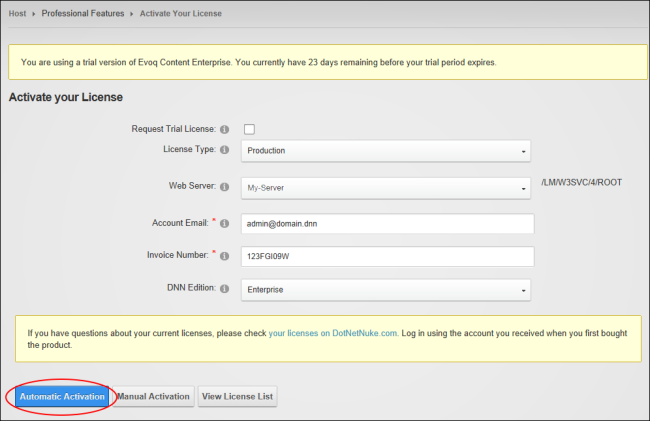Click the /LM/W3SVC/4/ROOT server path text

(581, 183)
